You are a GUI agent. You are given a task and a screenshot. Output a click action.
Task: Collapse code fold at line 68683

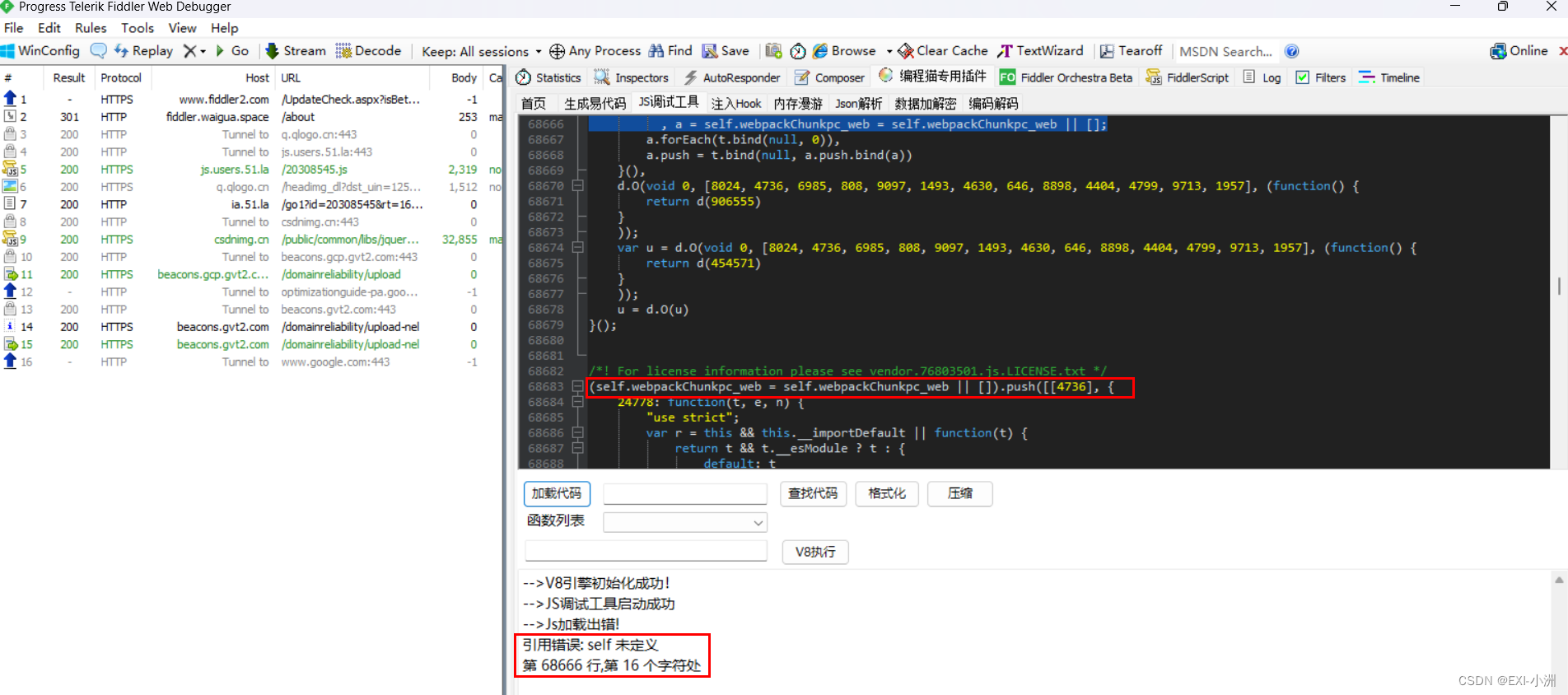[x=578, y=386]
